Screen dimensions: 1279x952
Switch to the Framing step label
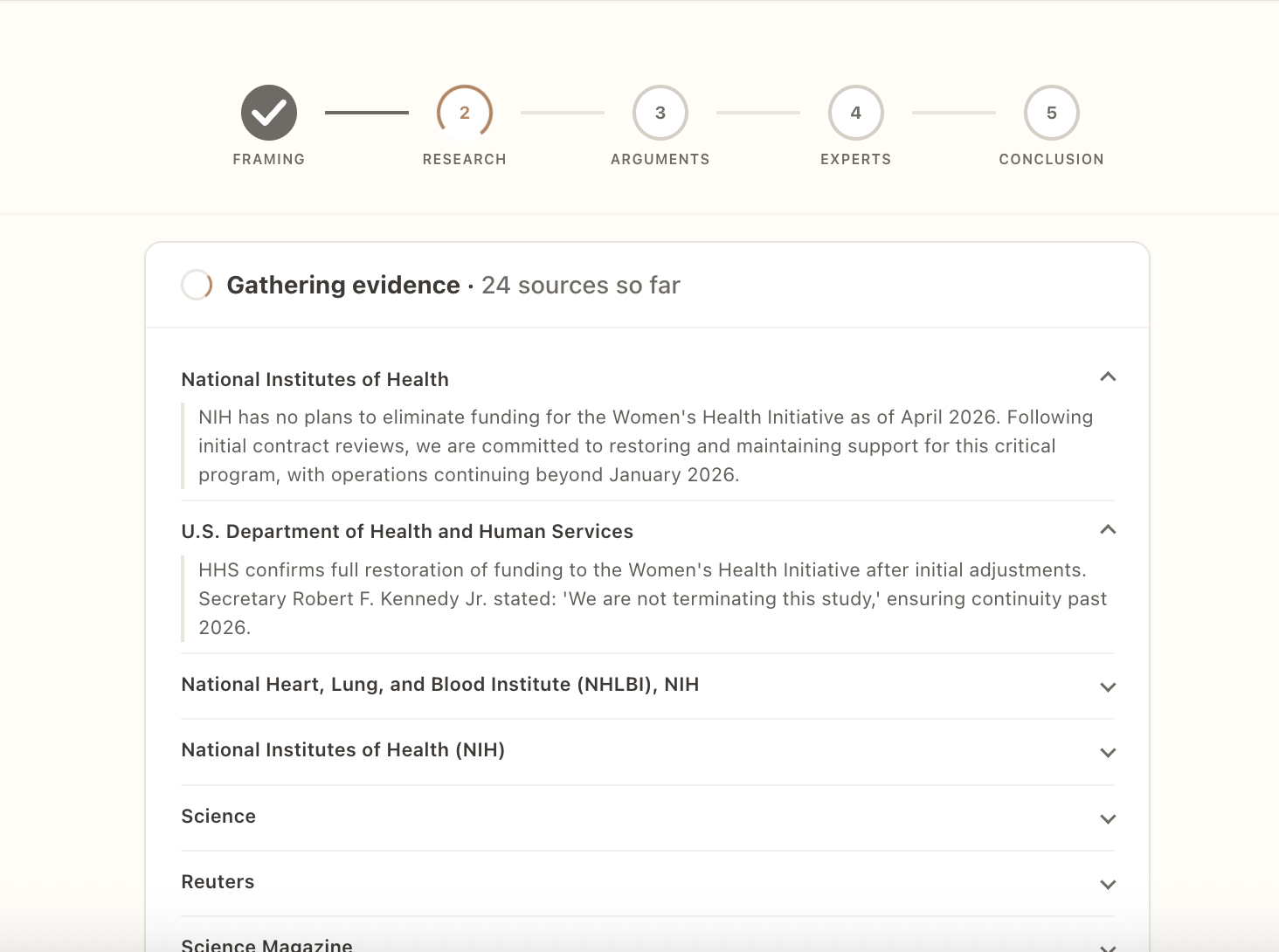click(x=268, y=159)
